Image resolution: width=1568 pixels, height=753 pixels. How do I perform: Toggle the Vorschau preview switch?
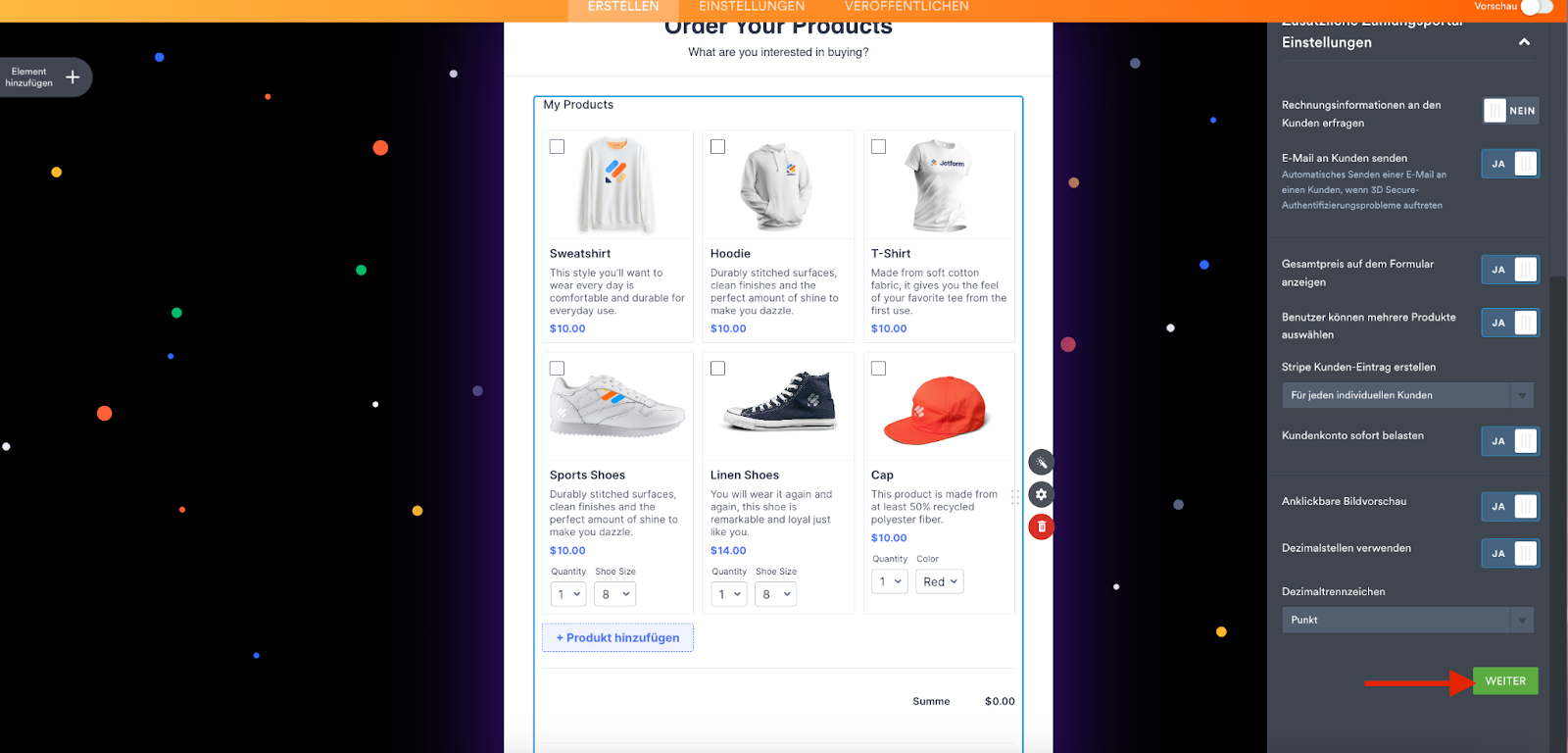(1537, 7)
